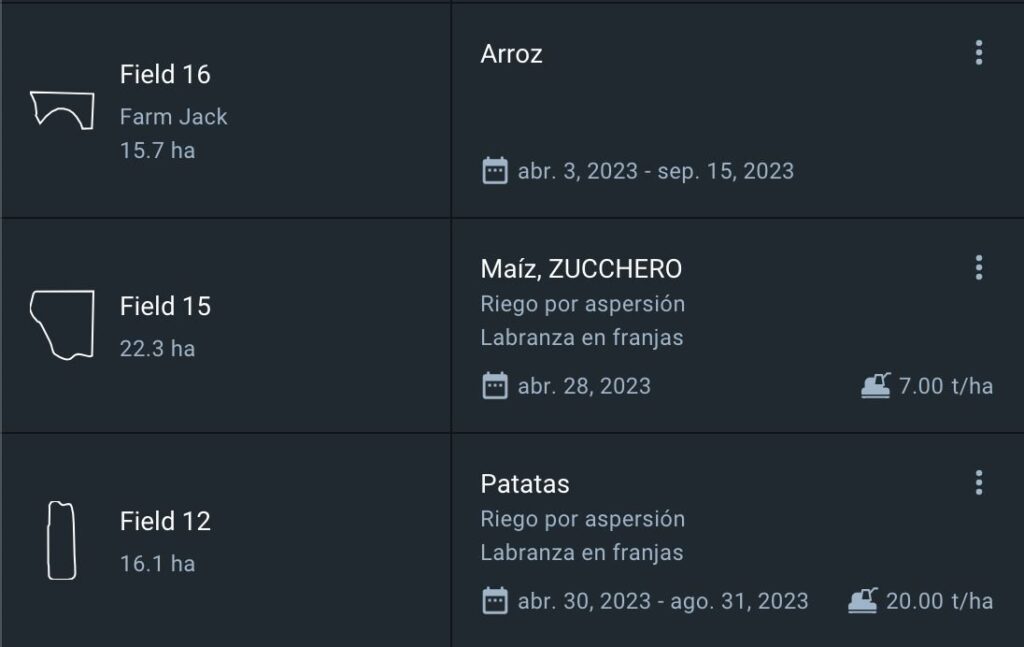This screenshot has height=647, width=1024.
Task: Select the Field 12 name
Action: click(x=165, y=521)
